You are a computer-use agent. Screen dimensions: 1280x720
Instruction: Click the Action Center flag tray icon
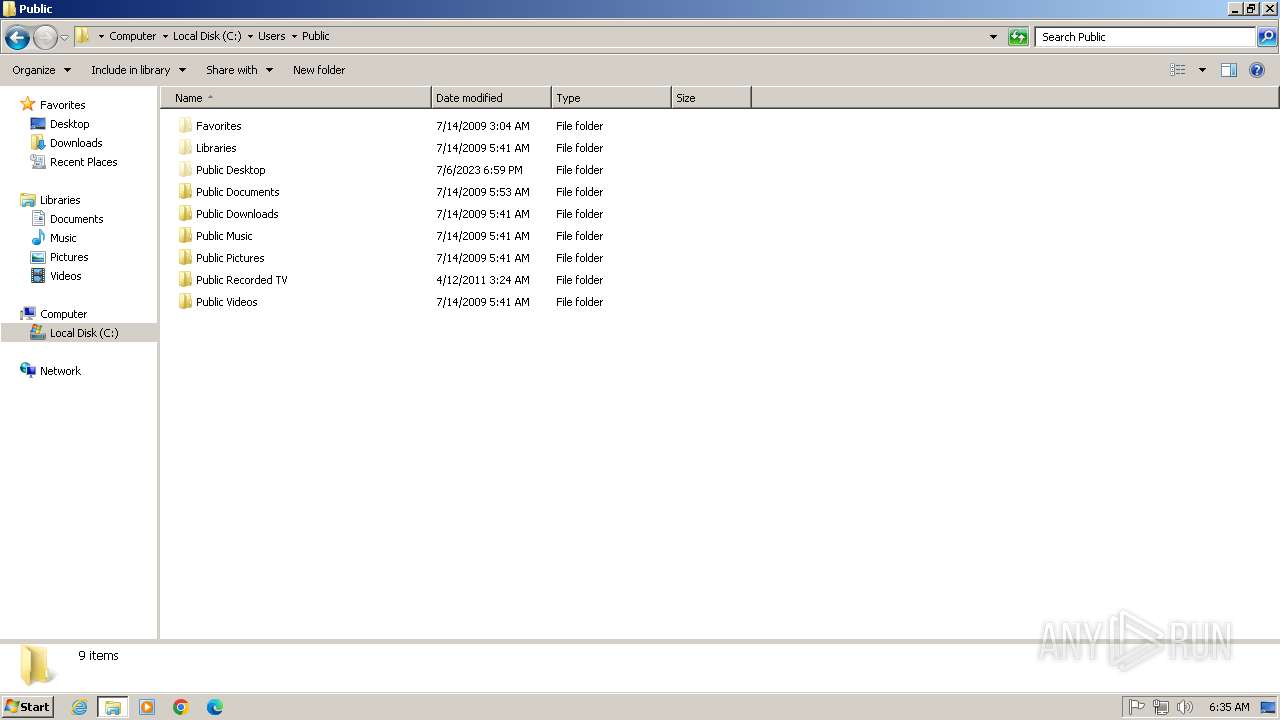click(1137, 707)
